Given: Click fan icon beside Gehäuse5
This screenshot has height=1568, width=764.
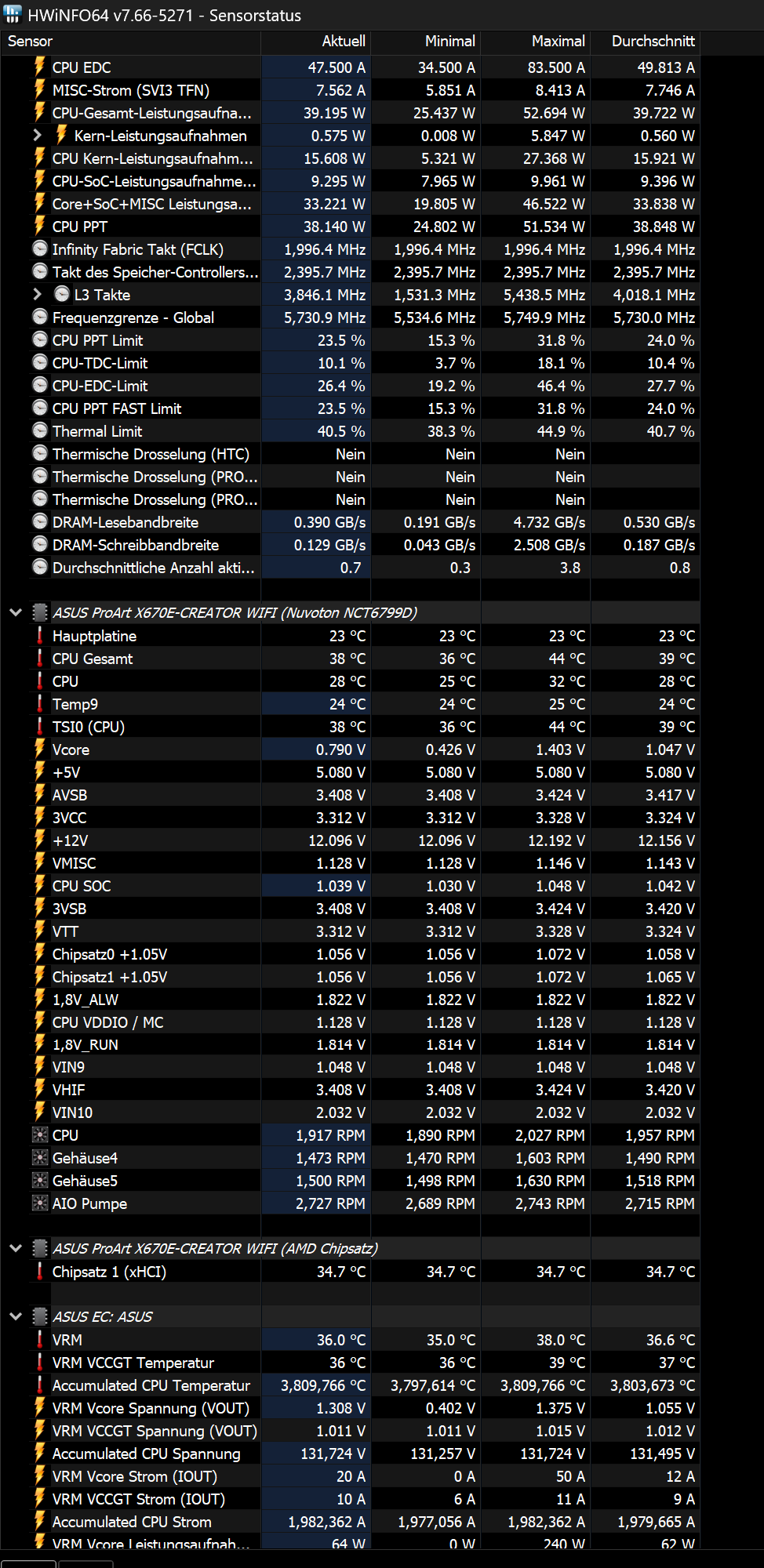Looking at the screenshot, I should tap(40, 1181).
